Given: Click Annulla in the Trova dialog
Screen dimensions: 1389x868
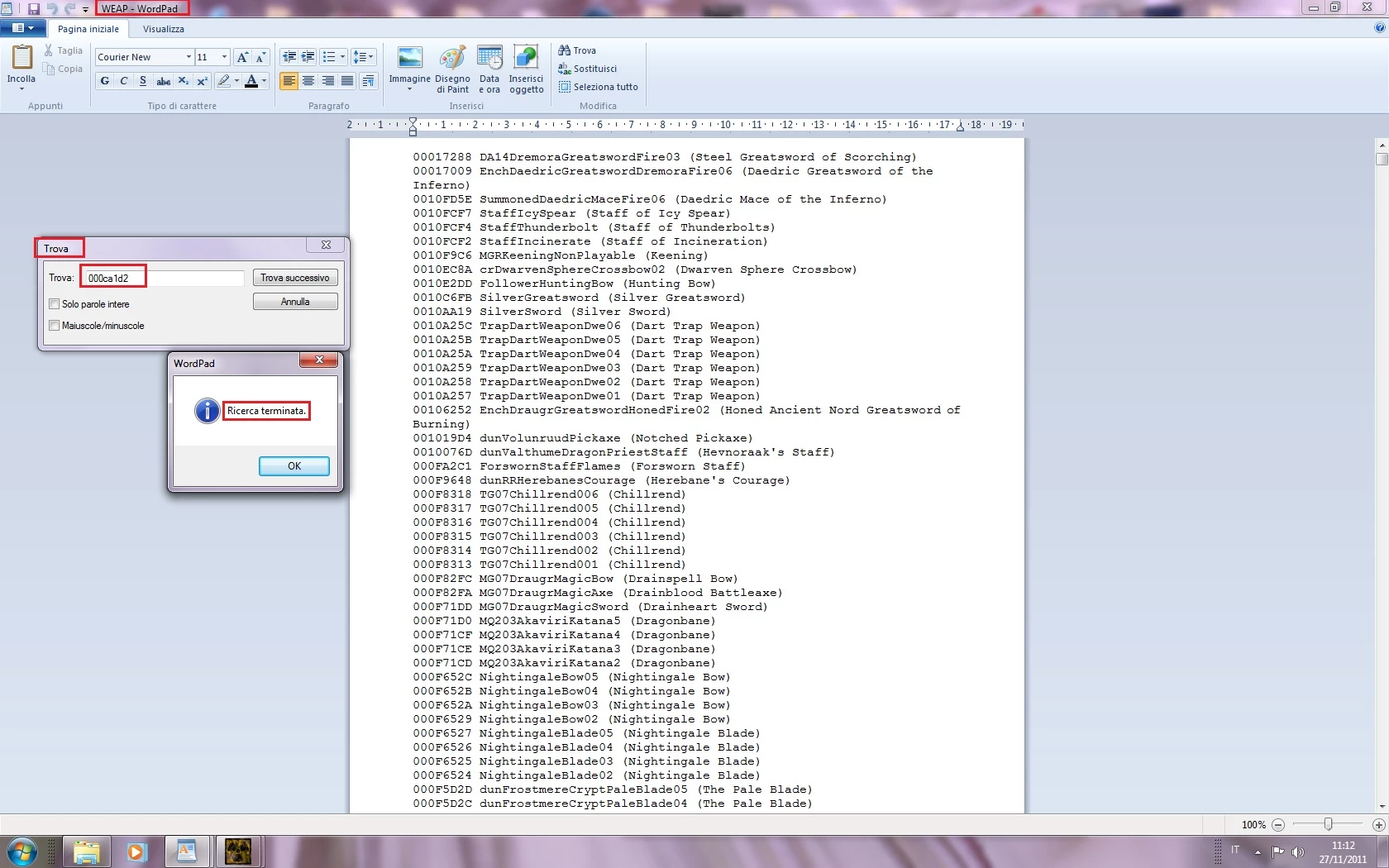Looking at the screenshot, I should [295, 302].
